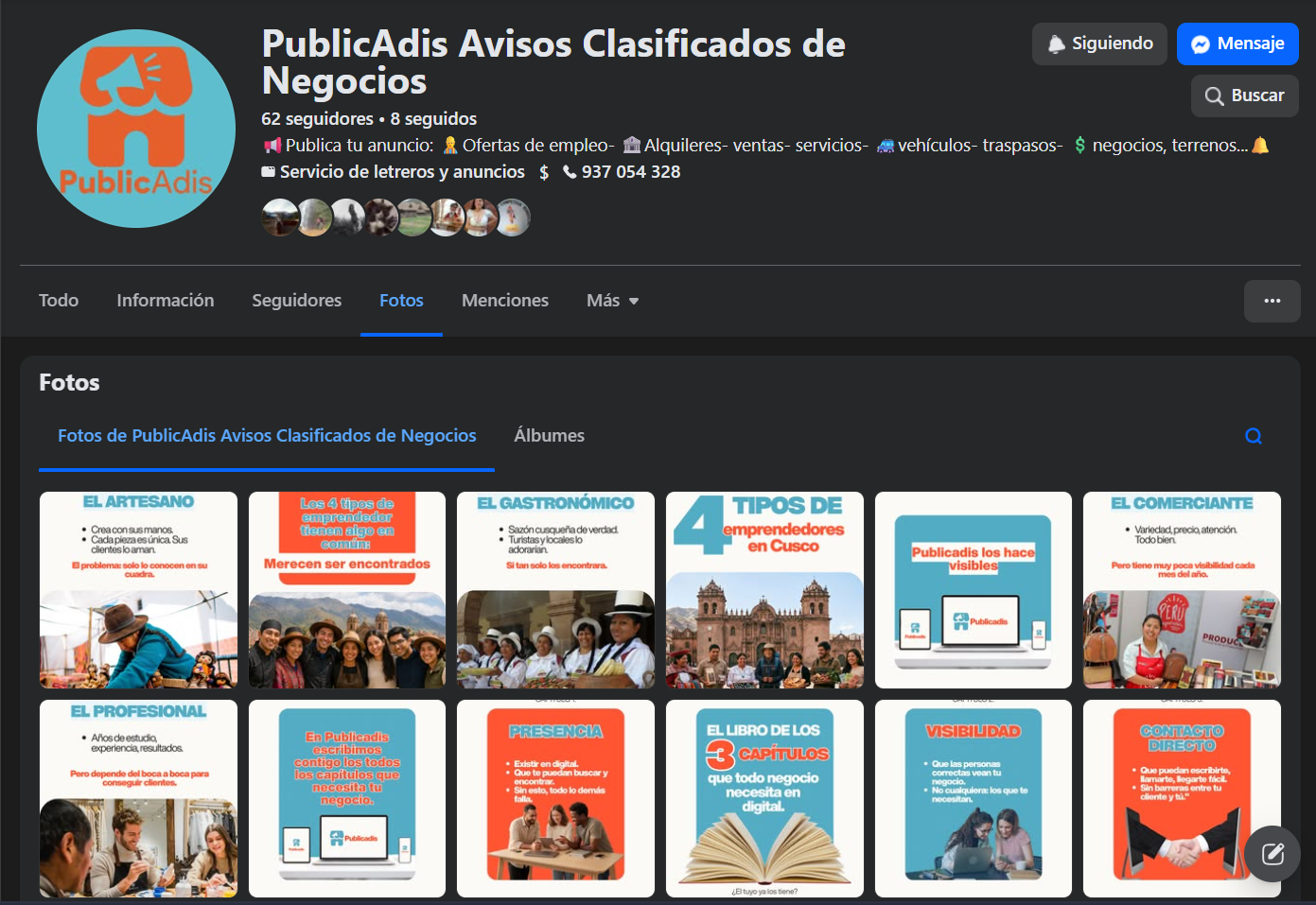
Task: Open the PublicAdis profile picture
Action: tap(136, 129)
